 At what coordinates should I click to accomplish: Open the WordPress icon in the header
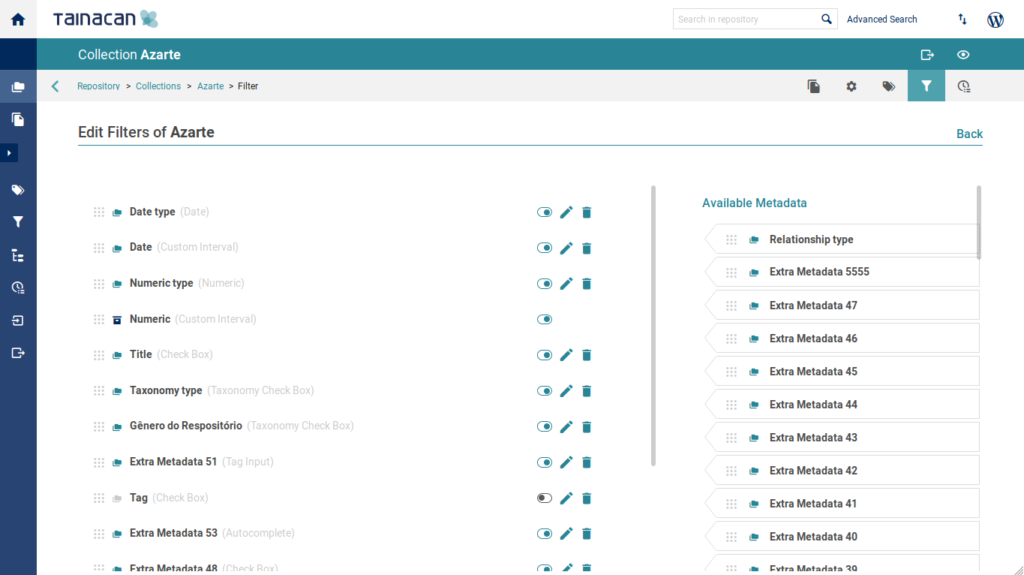(x=995, y=19)
